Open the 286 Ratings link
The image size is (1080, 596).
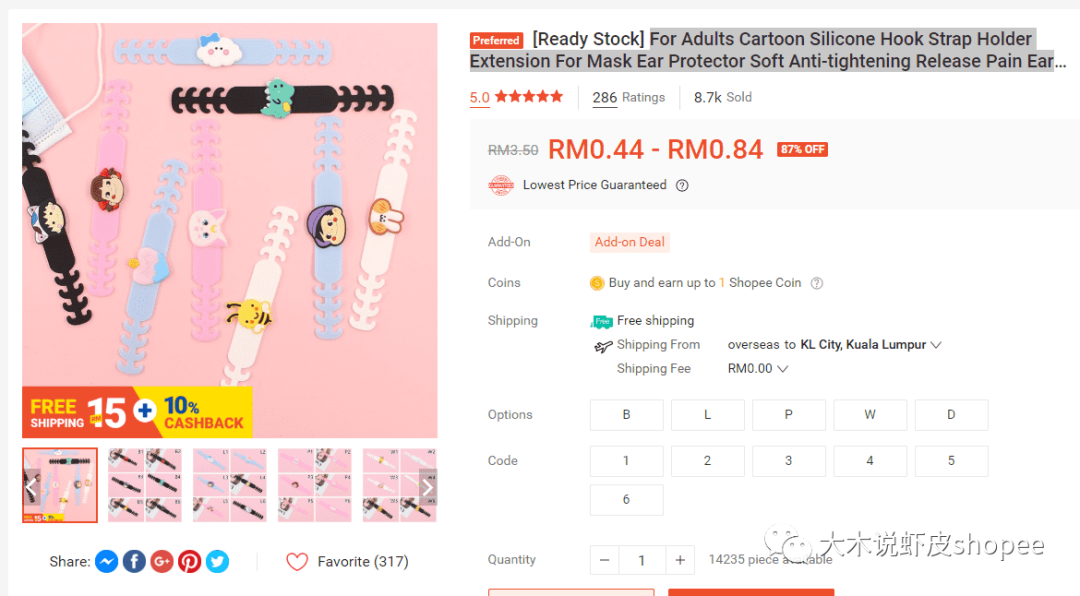tap(628, 97)
